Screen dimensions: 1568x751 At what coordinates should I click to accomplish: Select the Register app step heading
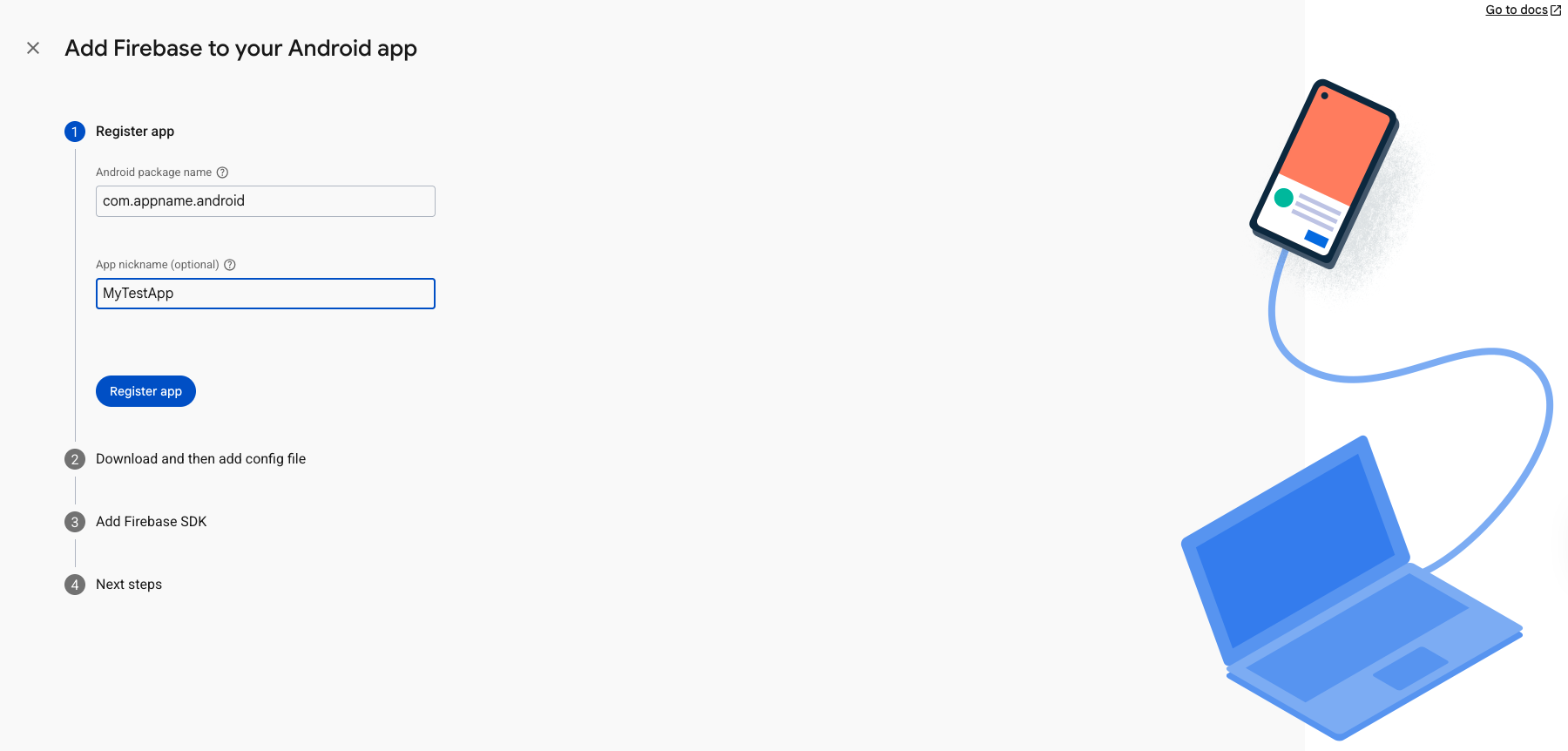pos(135,132)
